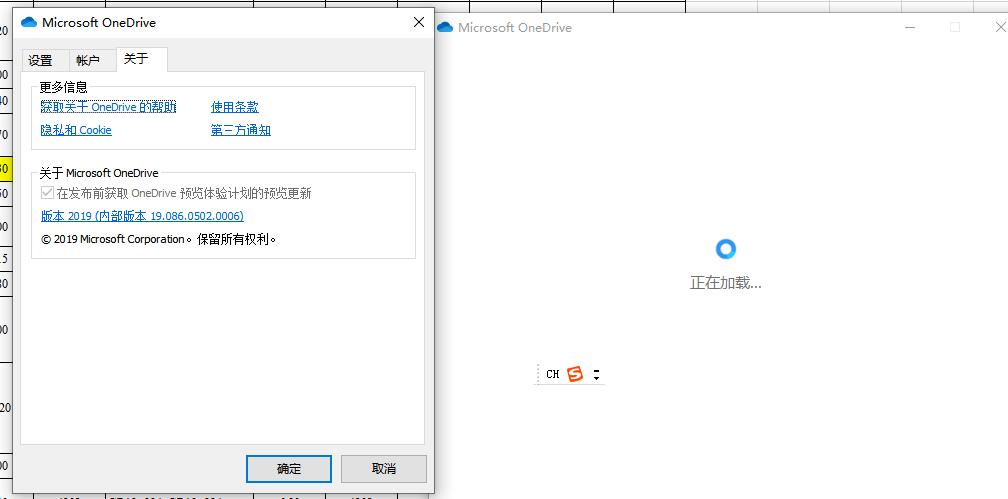Minimize the OneDrive loading window
Screen dimensions: 1008x499
pos(910,27)
